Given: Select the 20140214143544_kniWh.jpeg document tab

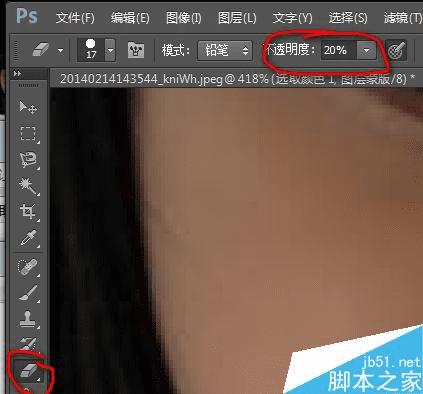Looking at the screenshot, I should coord(237,79).
